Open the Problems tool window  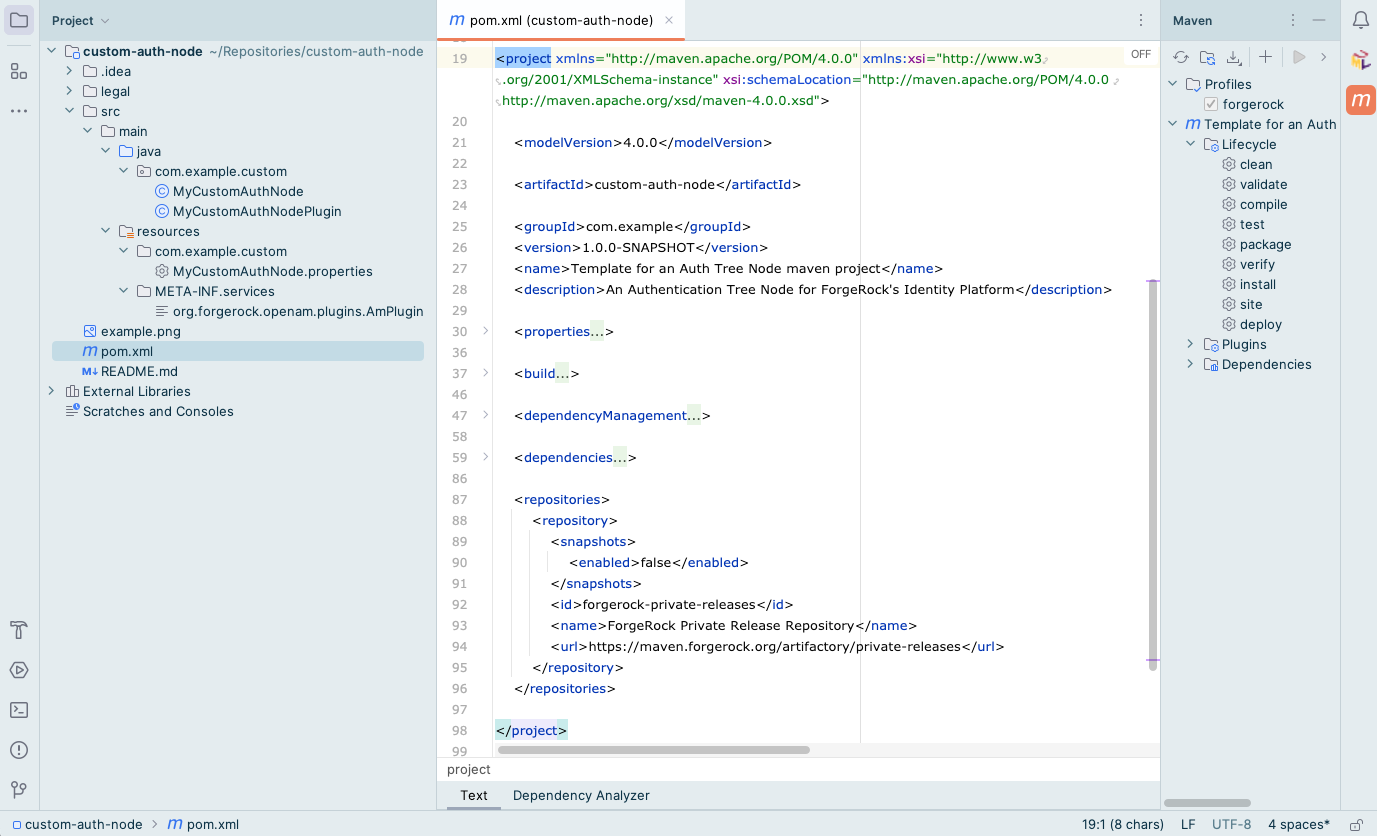[18, 750]
